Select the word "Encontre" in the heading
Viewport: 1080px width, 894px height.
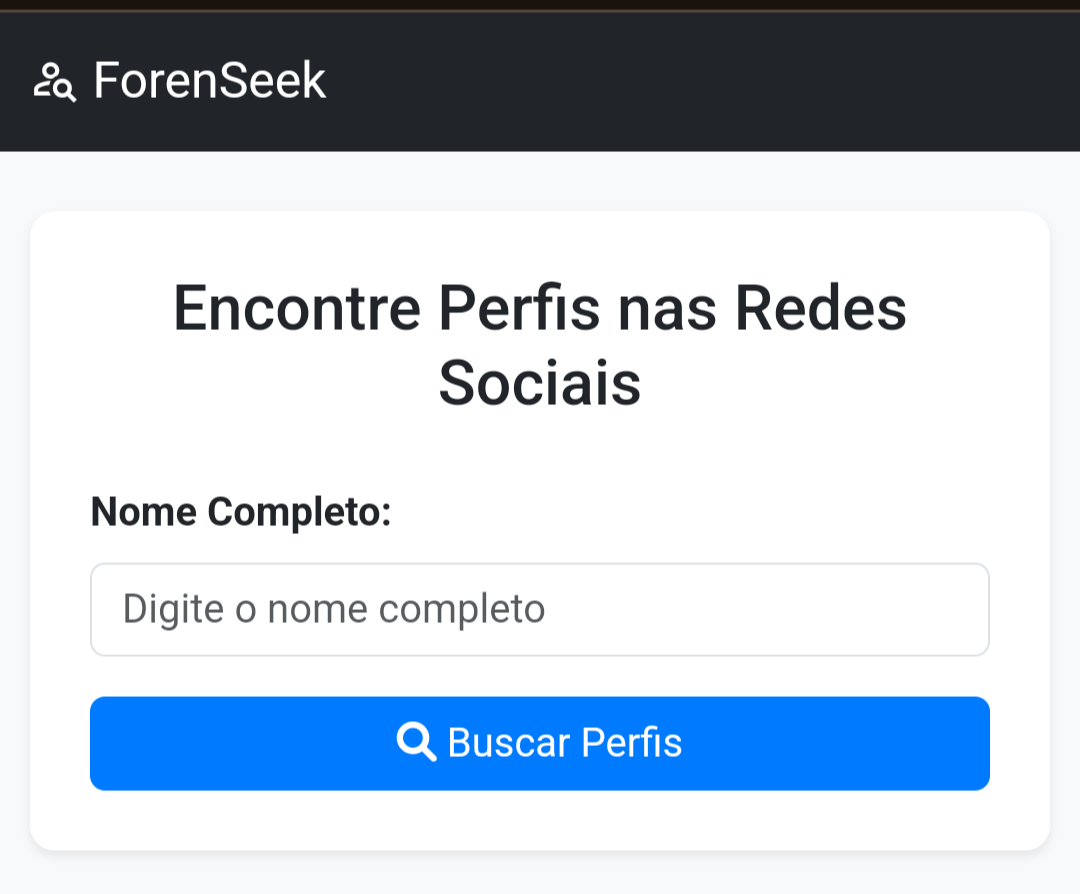coord(297,309)
